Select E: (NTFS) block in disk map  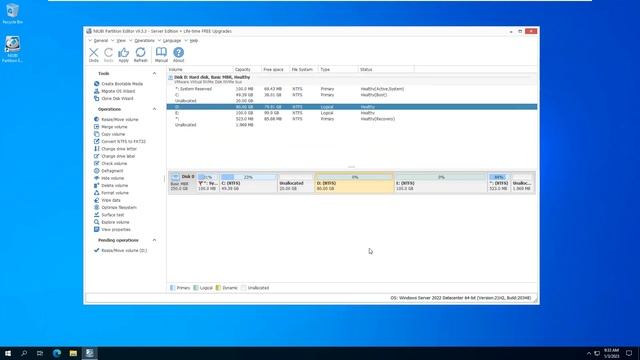point(441,183)
